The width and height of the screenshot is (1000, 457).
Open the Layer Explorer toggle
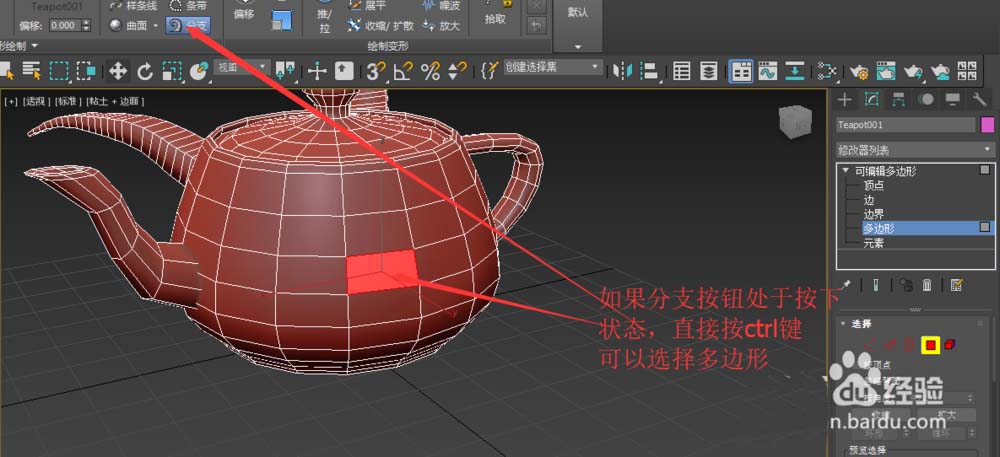coord(709,71)
